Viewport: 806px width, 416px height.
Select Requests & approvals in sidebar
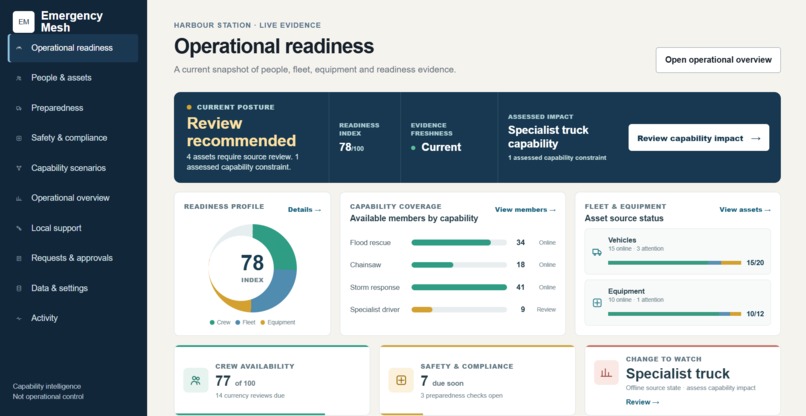tap(73, 258)
